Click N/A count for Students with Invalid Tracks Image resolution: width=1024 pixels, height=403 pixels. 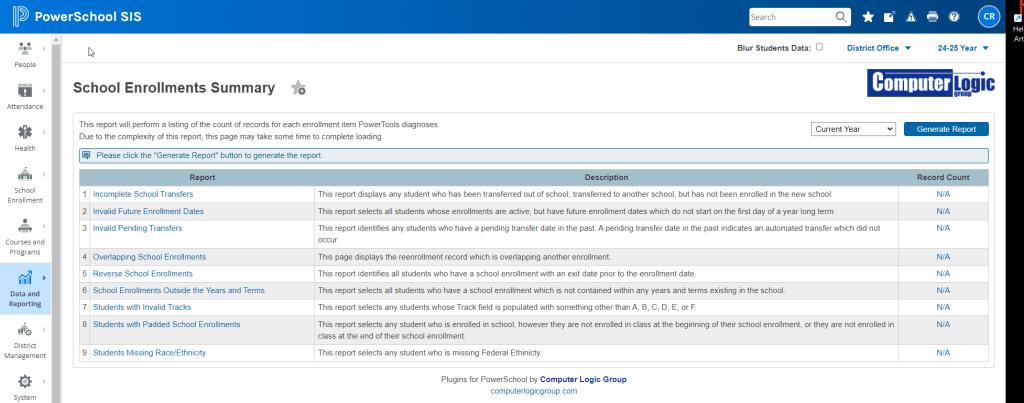click(x=943, y=307)
